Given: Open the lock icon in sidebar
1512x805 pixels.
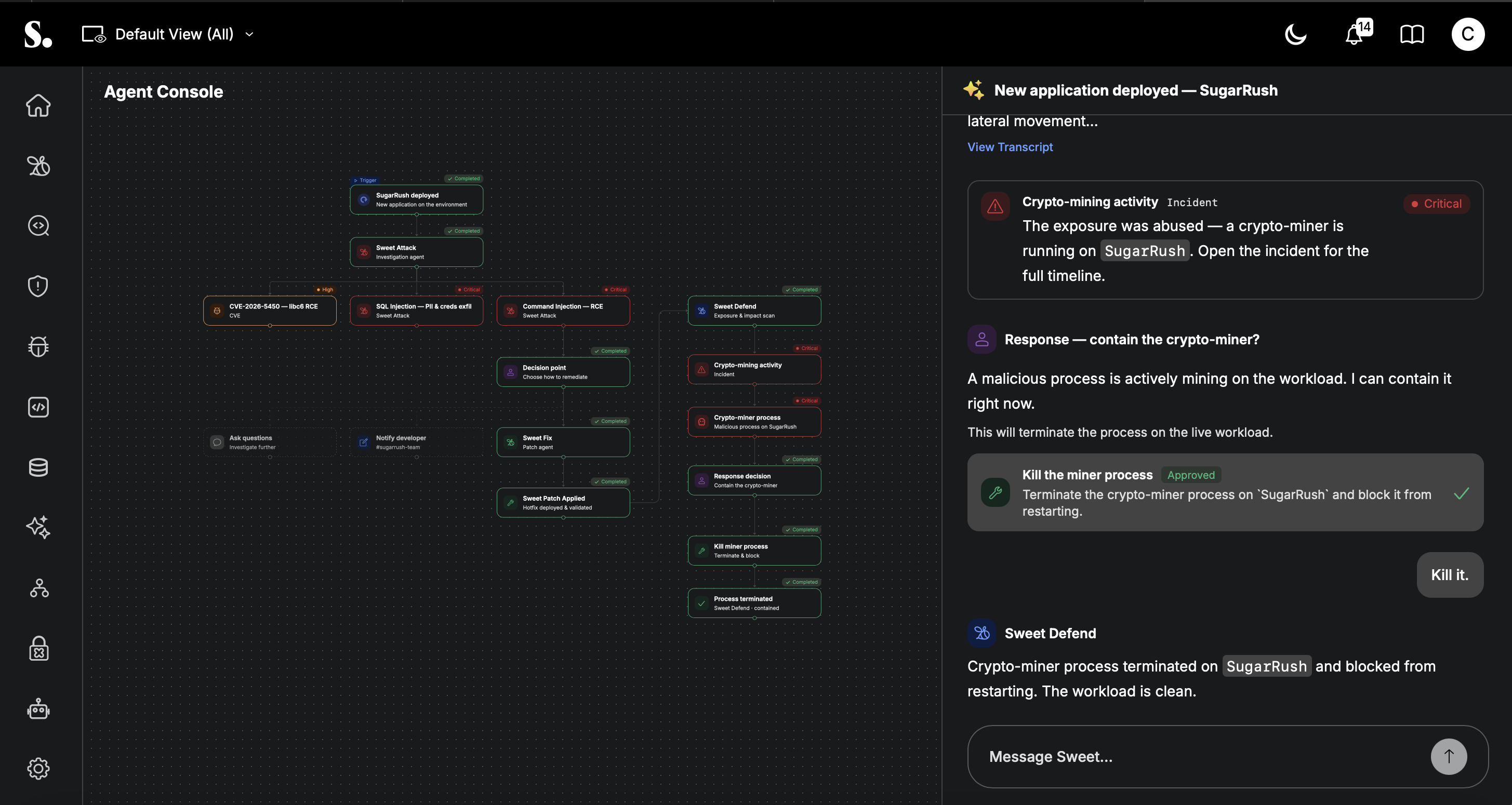Looking at the screenshot, I should pyautogui.click(x=38, y=648).
